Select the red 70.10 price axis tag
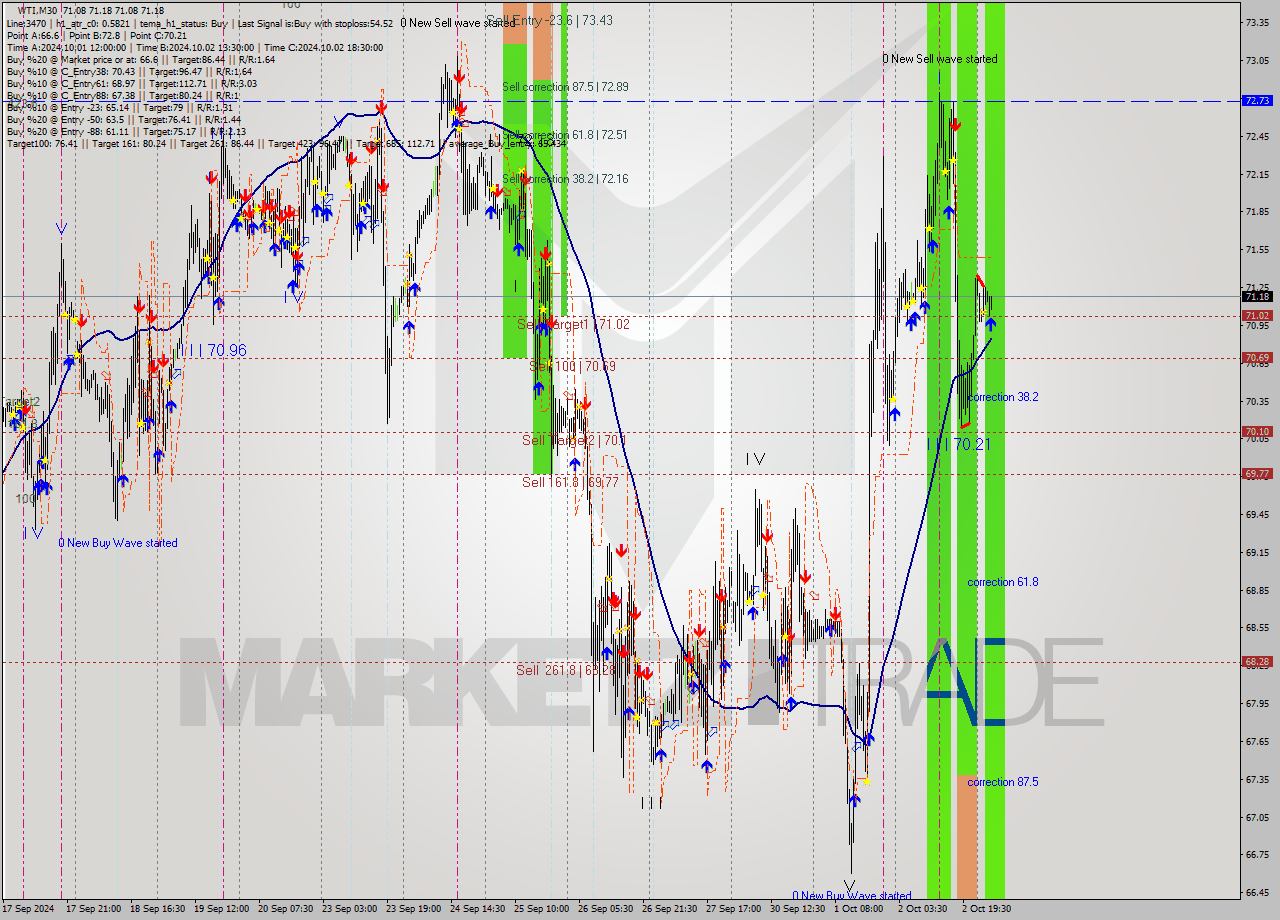The image size is (1280, 920). pyautogui.click(x=1257, y=432)
